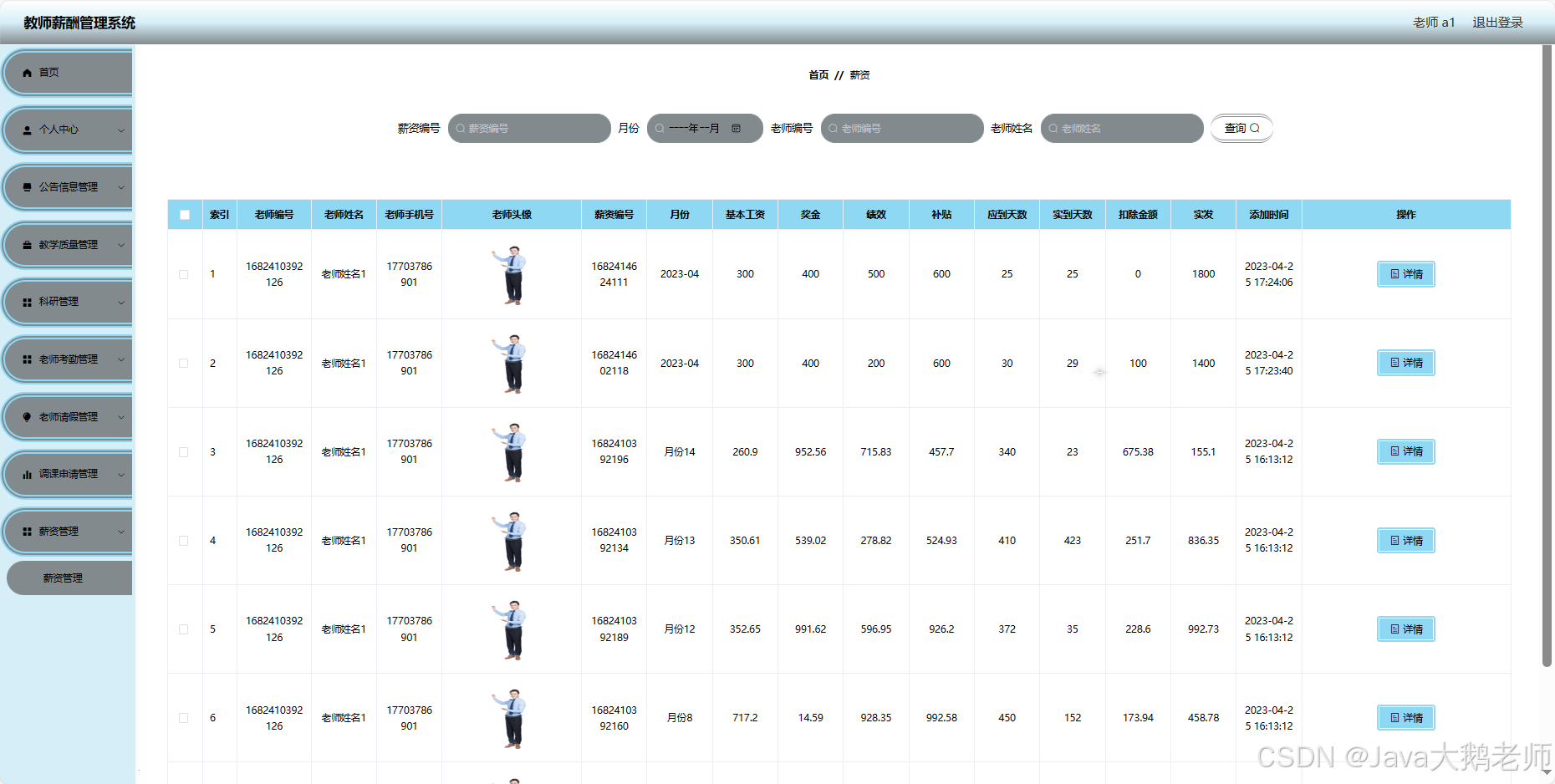Viewport: 1555px width, 784px height.
Task: Click the grid icon beside 老师考勤管理
Action: (x=27, y=359)
